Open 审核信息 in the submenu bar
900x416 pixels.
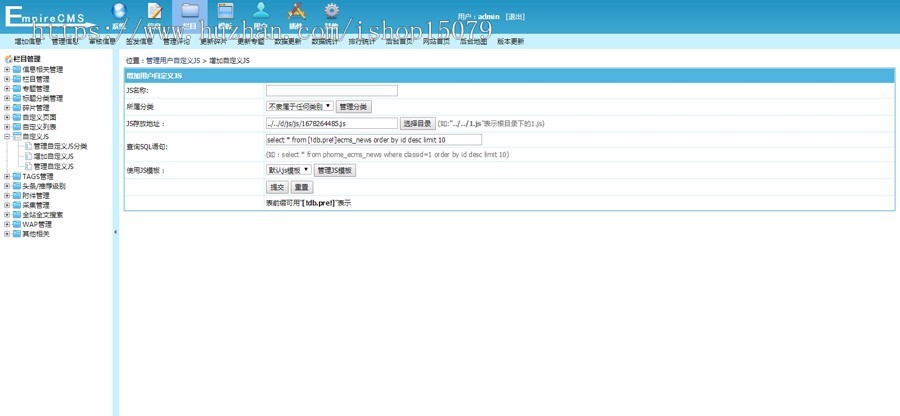pyautogui.click(x=102, y=41)
